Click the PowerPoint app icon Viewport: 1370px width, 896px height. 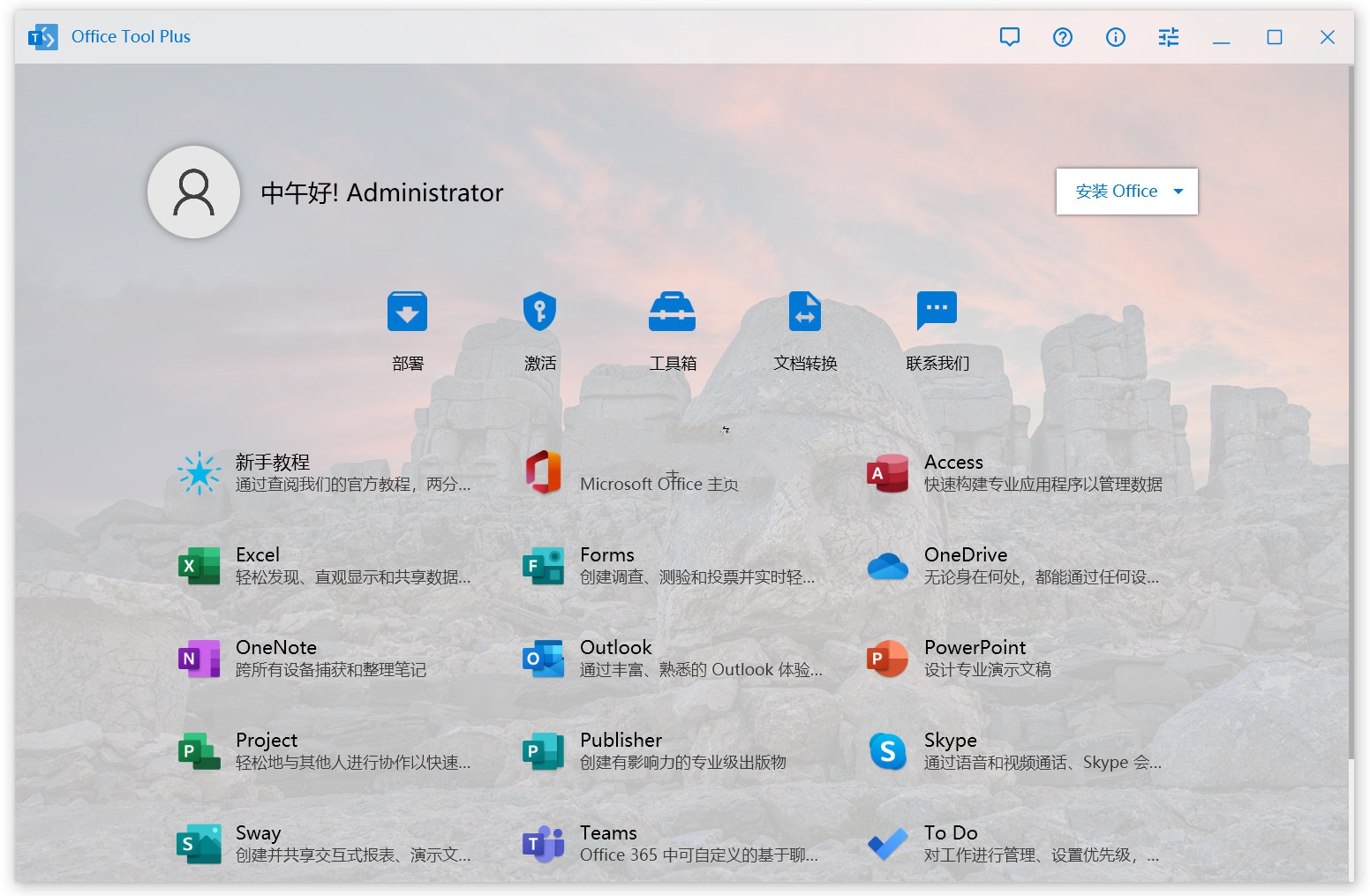click(887, 659)
